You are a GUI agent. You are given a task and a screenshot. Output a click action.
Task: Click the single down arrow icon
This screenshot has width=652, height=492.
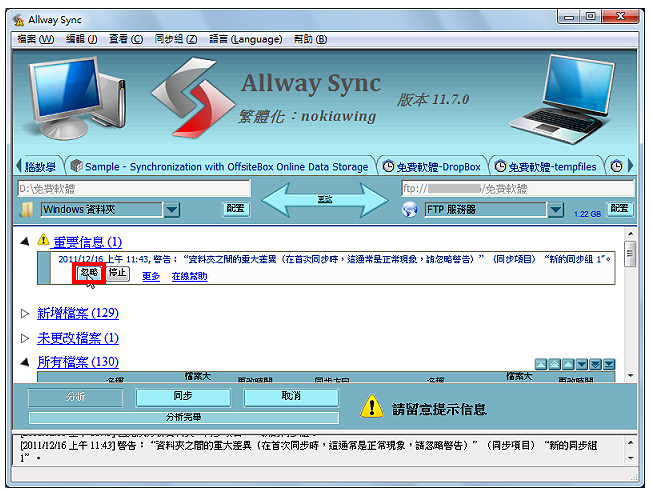(x=582, y=365)
